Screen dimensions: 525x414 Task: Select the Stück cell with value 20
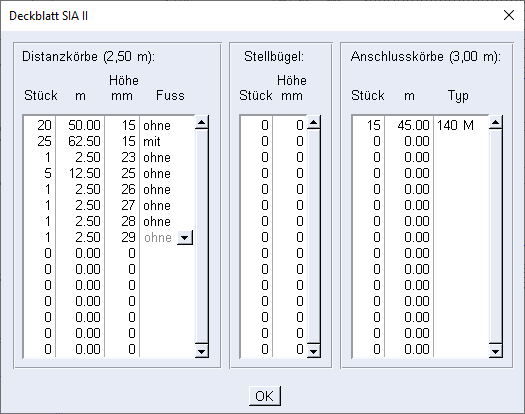tap(40, 125)
